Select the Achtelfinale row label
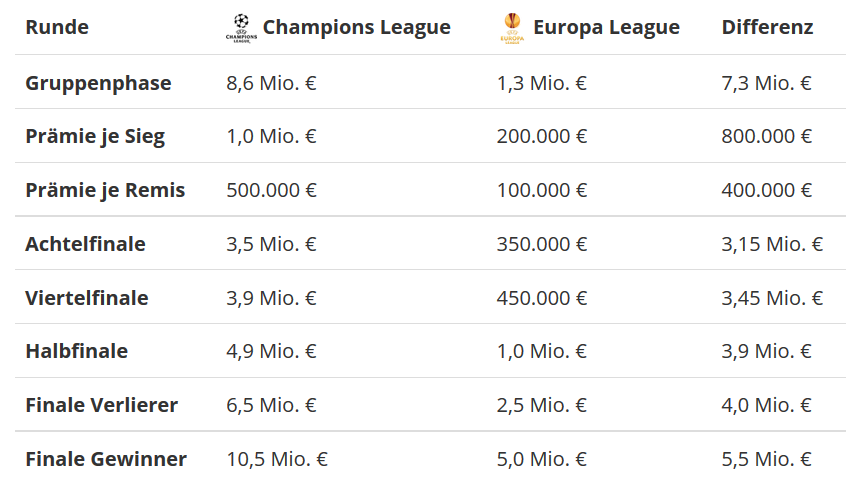This screenshot has height=495, width=847. pos(85,244)
